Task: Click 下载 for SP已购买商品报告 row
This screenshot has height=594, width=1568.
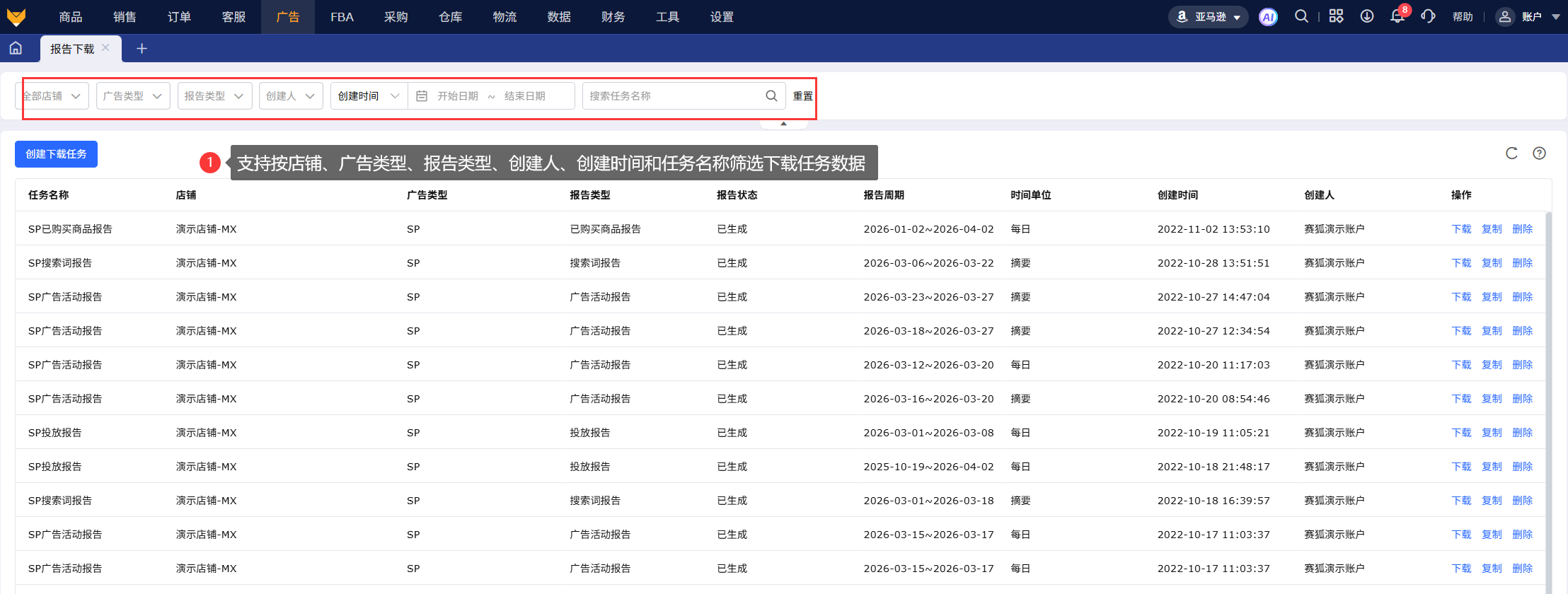Action: click(1461, 229)
